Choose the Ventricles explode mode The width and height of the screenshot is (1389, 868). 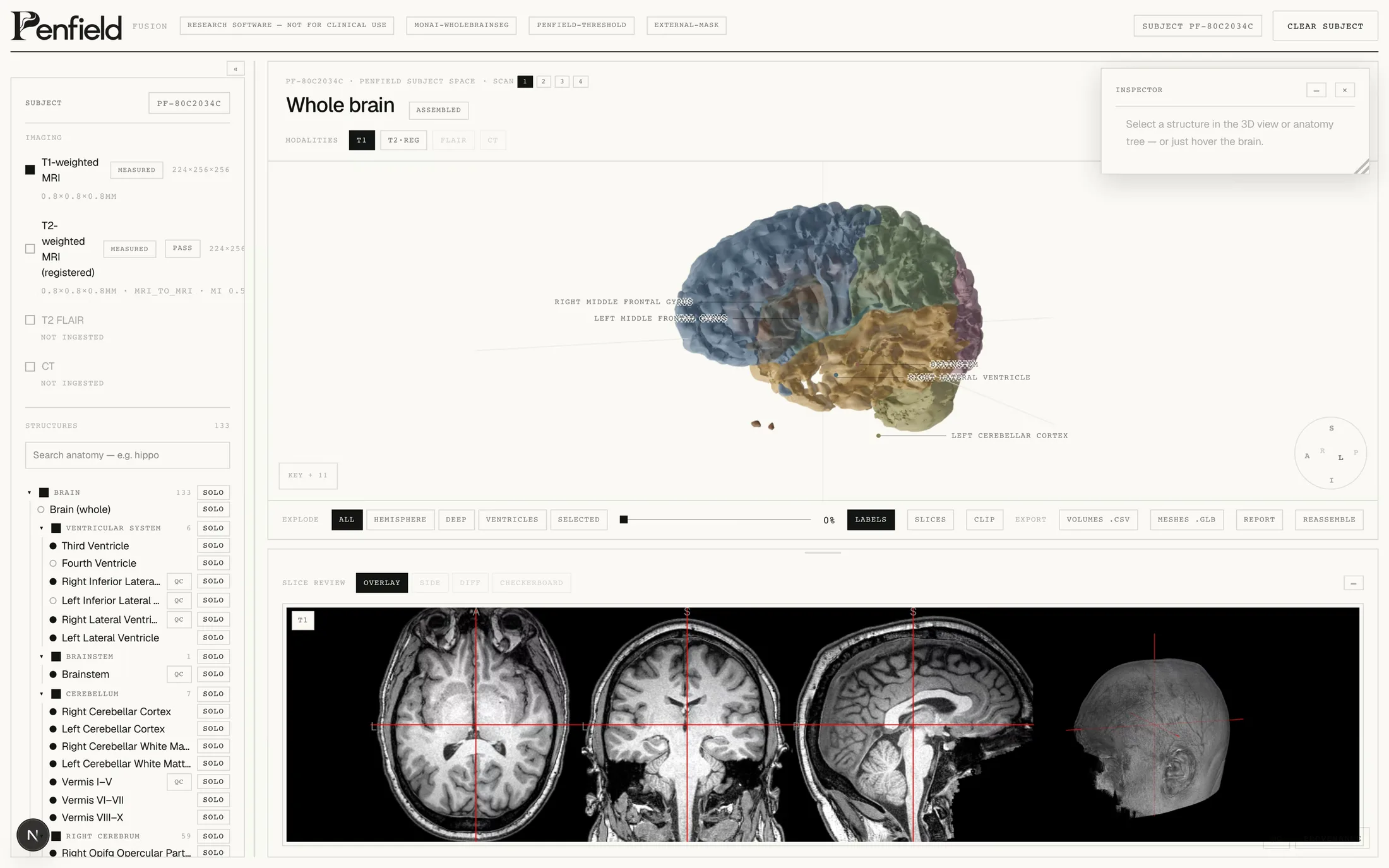[x=512, y=520]
